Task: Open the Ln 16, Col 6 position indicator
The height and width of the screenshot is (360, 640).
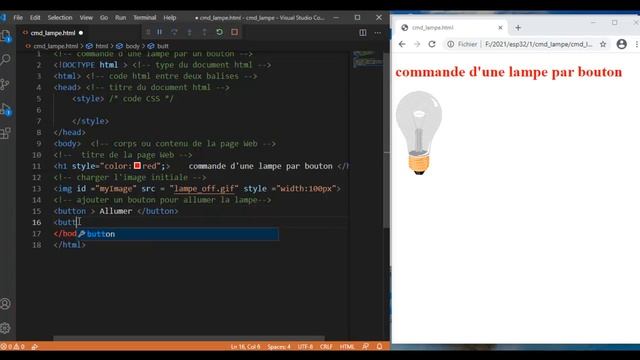Action: 245,347
